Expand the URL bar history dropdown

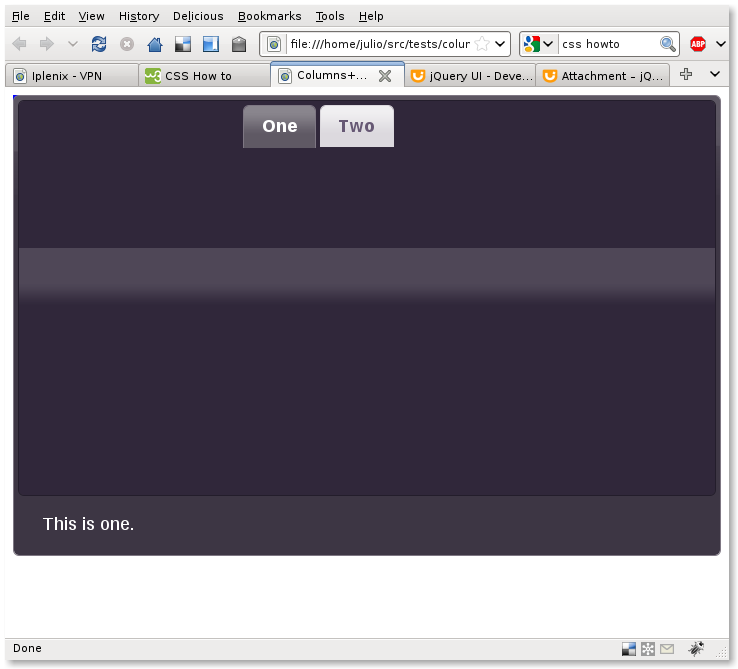point(501,44)
